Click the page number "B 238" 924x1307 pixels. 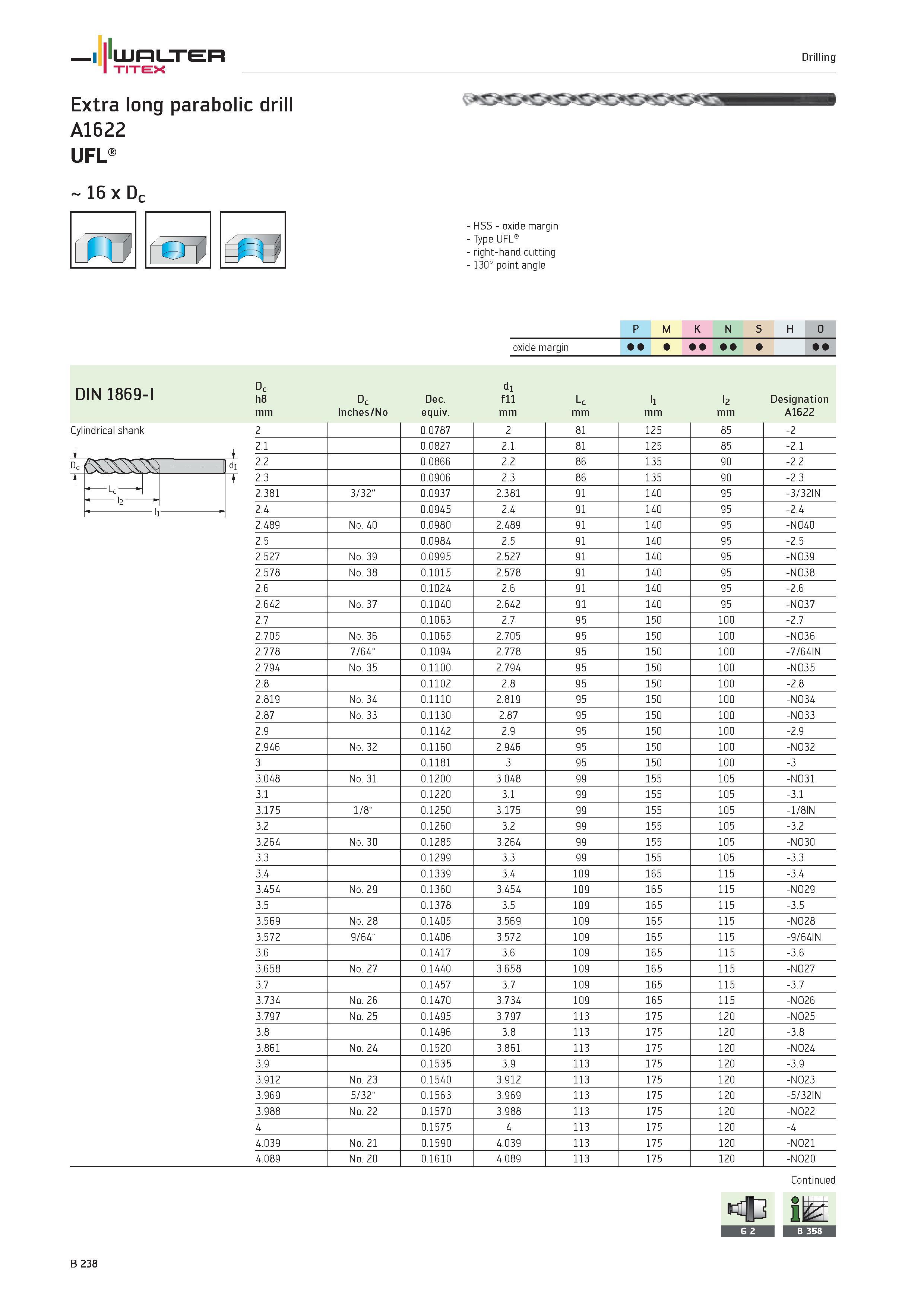click(x=84, y=1264)
